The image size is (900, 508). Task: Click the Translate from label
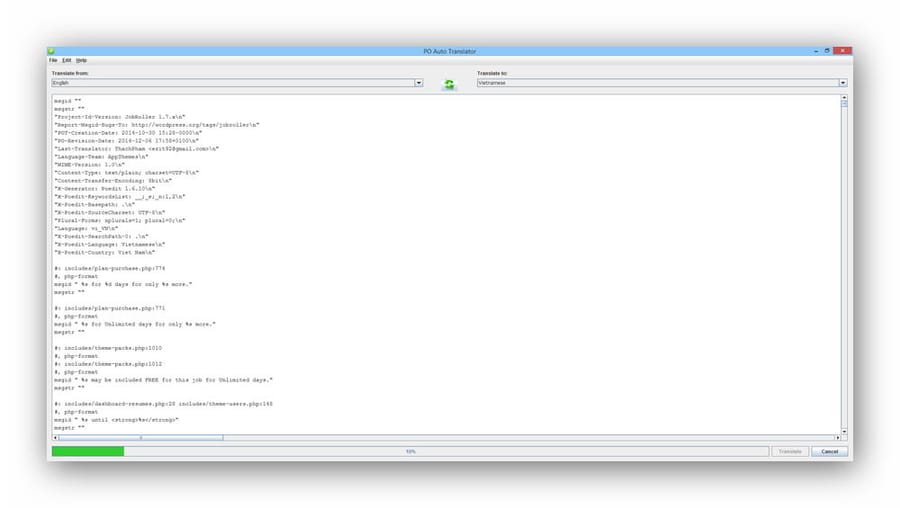70,73
